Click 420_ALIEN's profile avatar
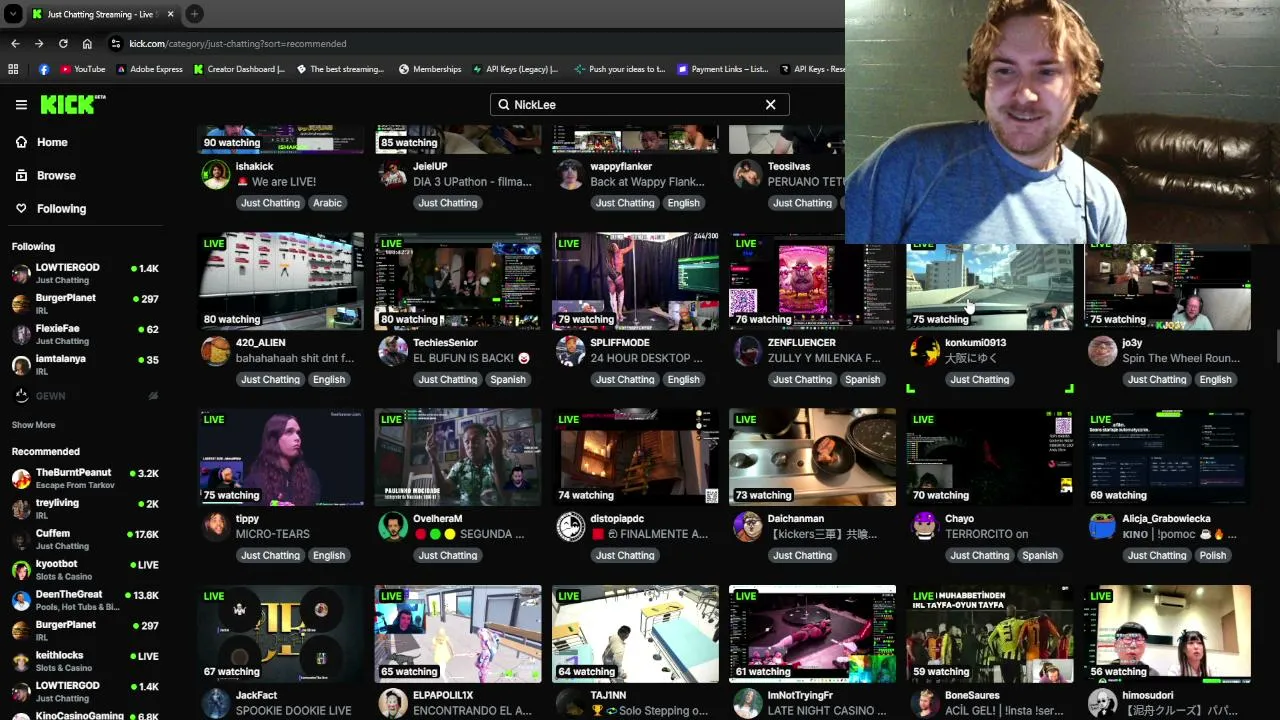This screenshot has width=1280, height=720. point(216,350)
